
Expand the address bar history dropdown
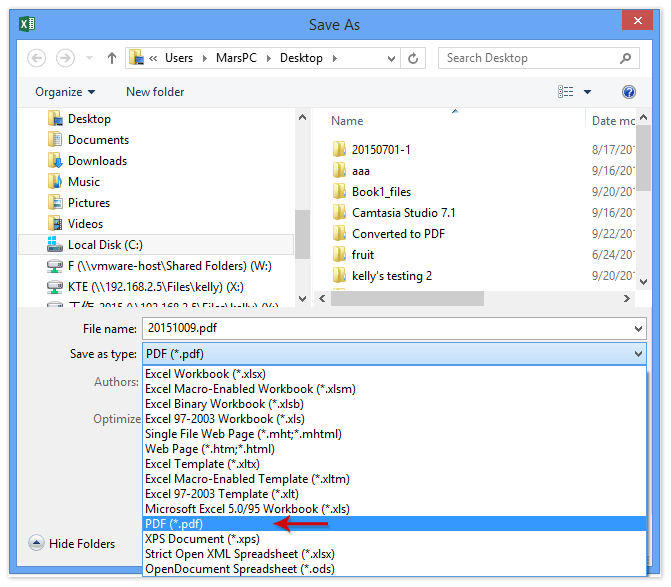point(391,58)
